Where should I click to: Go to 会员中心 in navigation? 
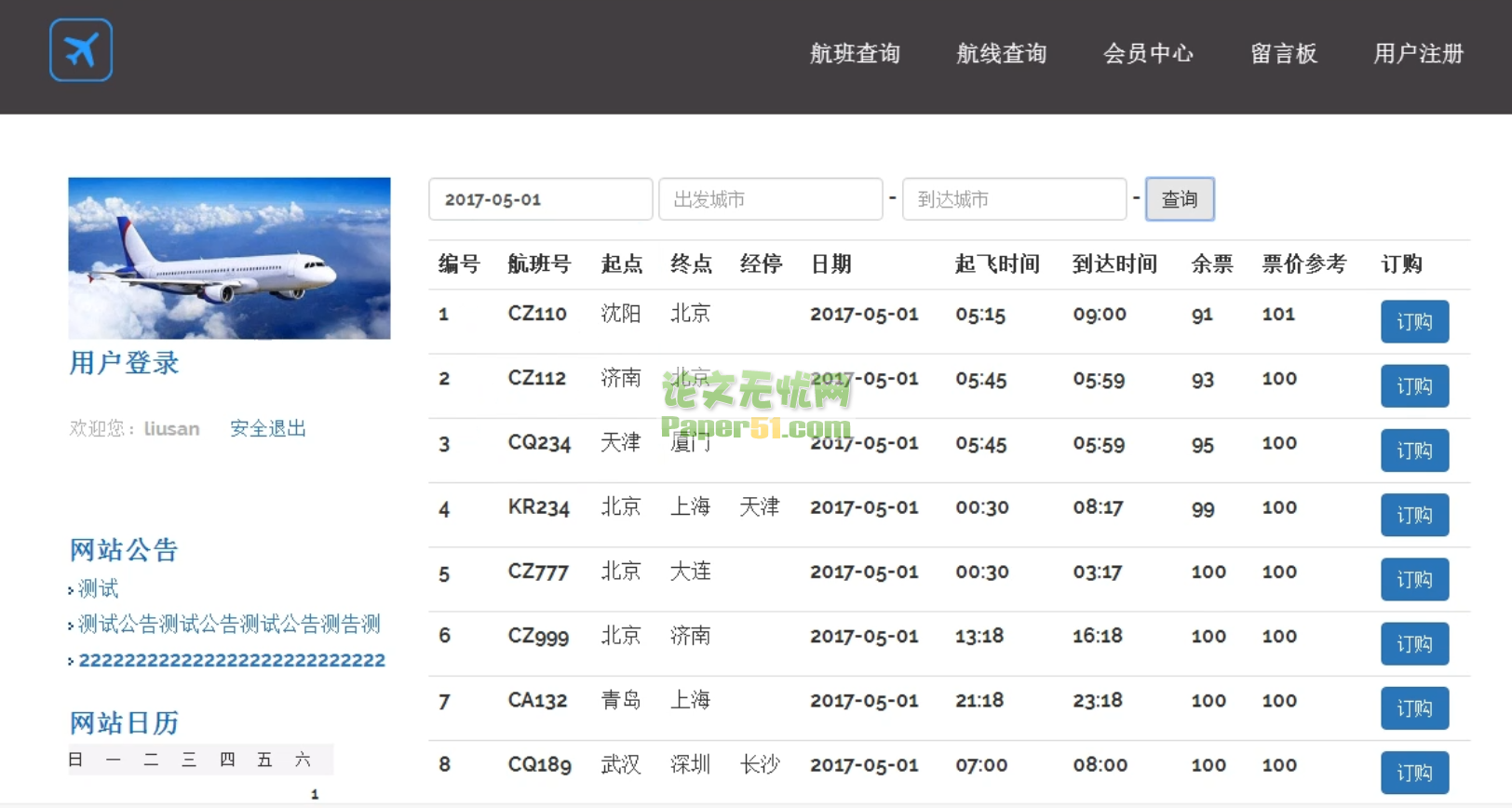click(x=1148, y=54)
